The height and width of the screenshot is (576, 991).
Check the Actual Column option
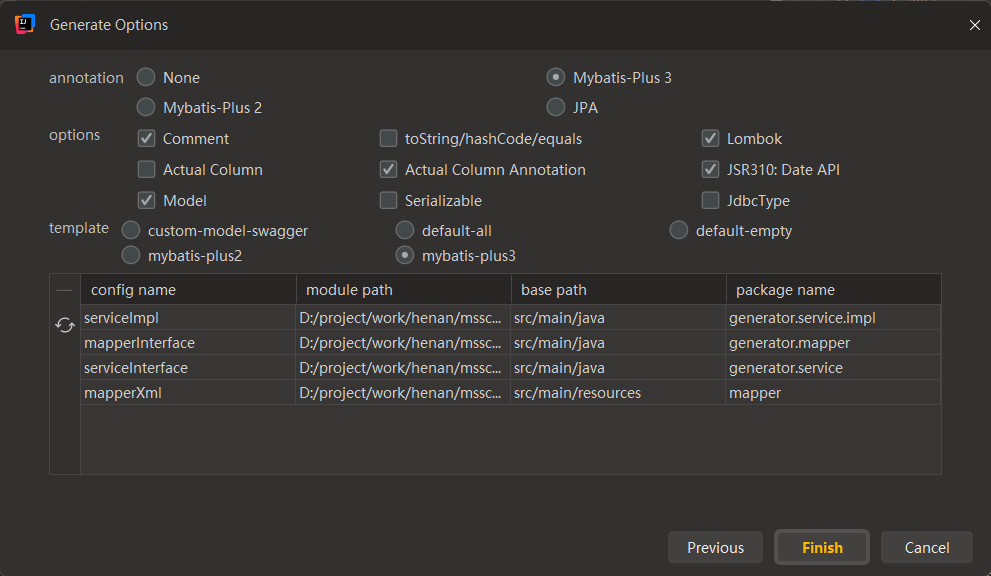click(146, 170)
